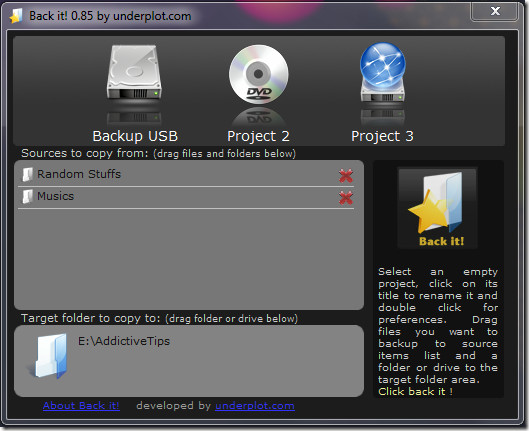The width and height of the screenshot is (529, 431).
Task: Select the Backup USB hard drive icon
Action: (134, 72)
